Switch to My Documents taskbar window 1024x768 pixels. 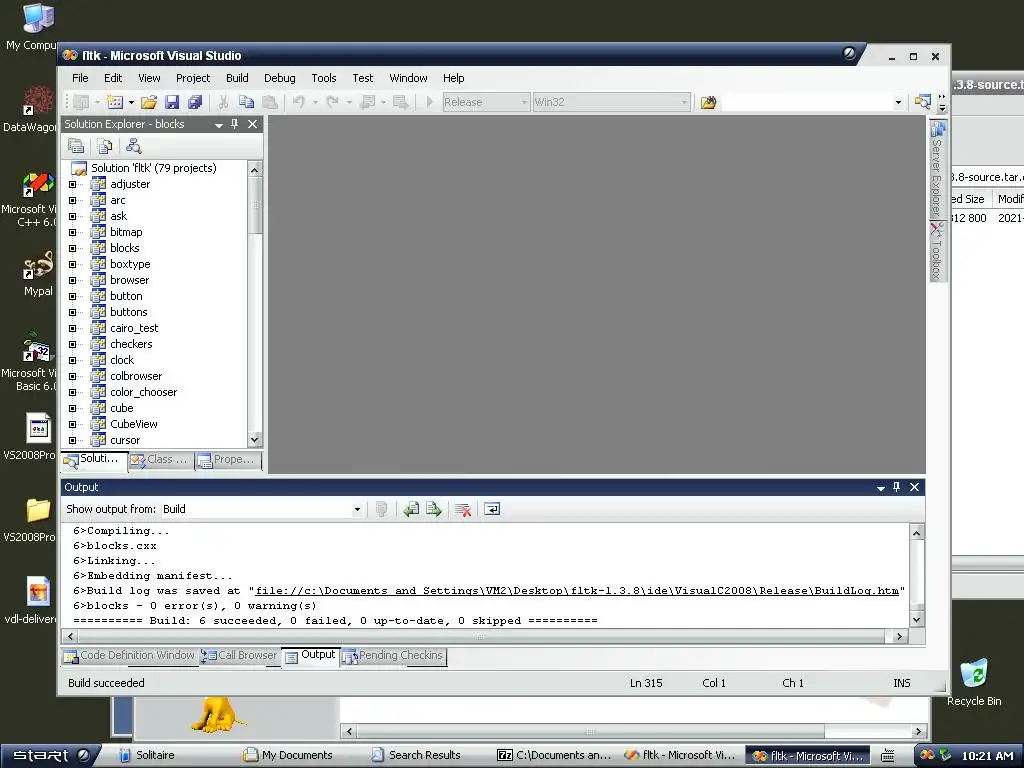288,755
